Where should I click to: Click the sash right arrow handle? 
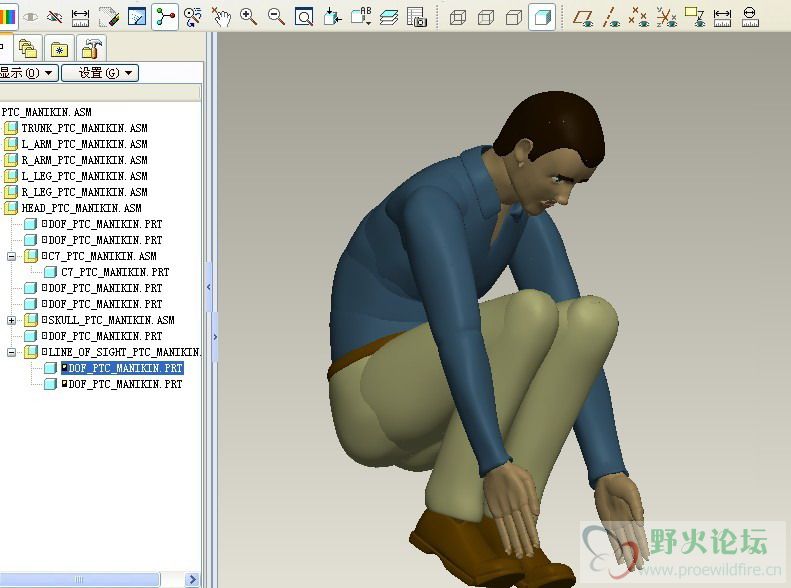coord(215,337)
